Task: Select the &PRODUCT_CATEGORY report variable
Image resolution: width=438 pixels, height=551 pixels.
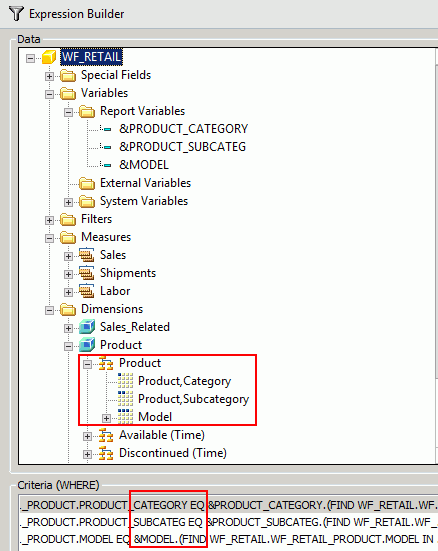Action: pos(183,129)
